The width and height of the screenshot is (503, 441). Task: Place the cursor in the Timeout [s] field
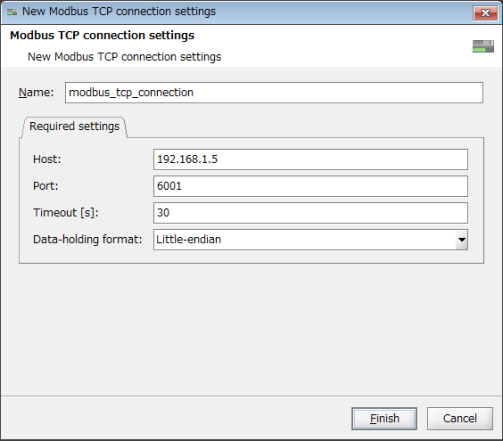(310, 213)
